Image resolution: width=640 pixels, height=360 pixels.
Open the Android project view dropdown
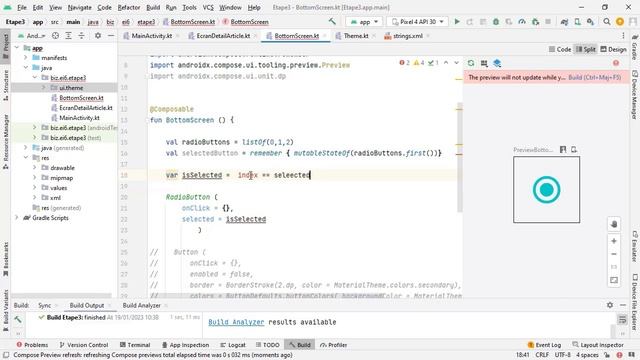pos(32,36)
